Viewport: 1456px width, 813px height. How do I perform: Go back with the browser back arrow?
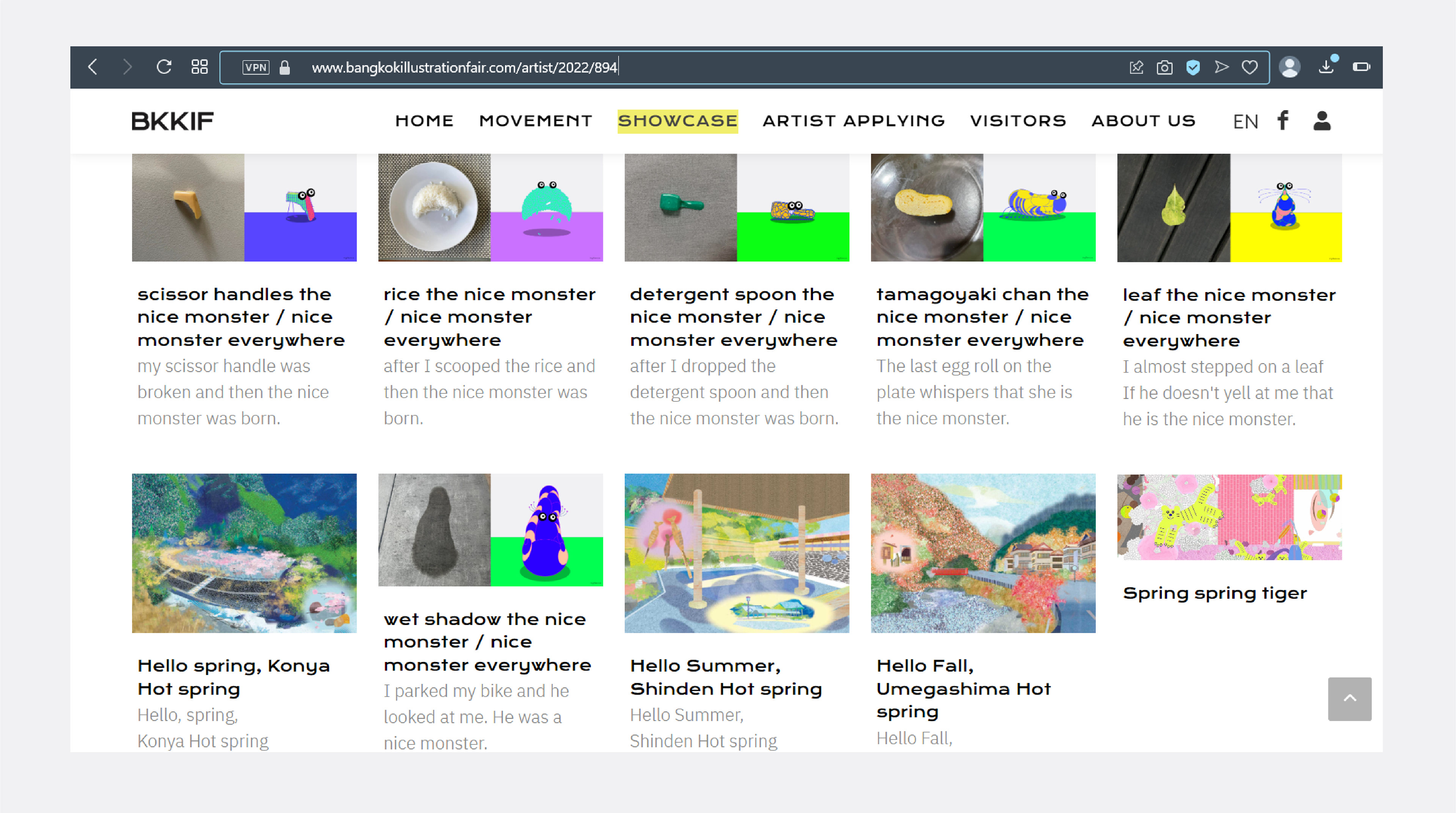[93, 67]
